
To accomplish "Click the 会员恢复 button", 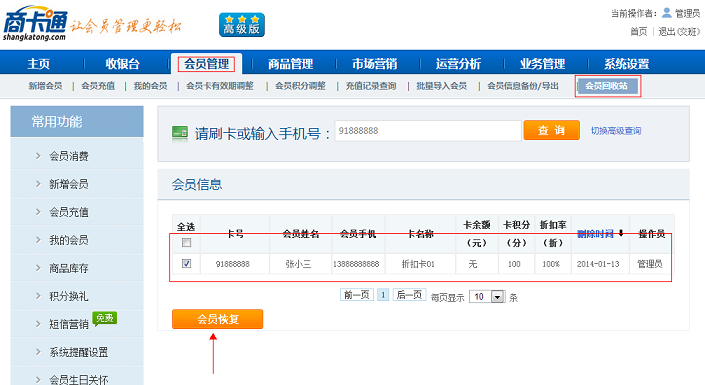I will pos(218,319).
